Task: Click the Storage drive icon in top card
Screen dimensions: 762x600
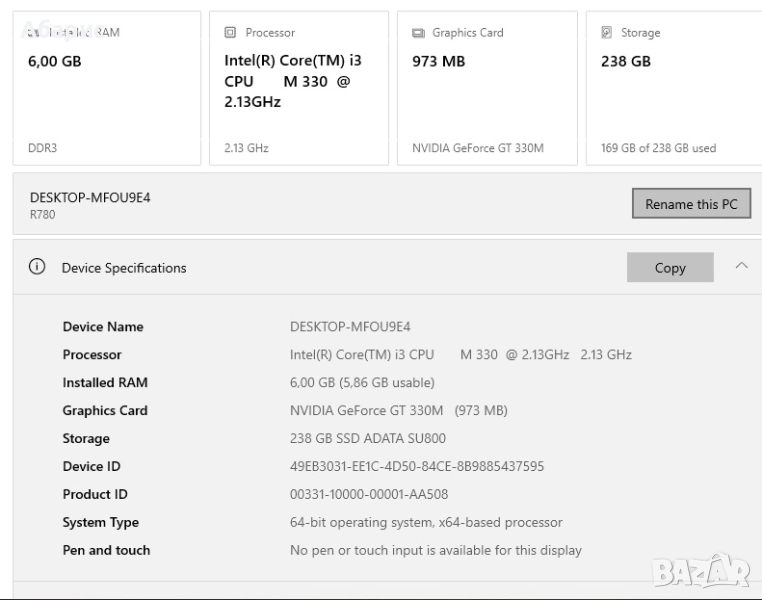Action: 607,33
